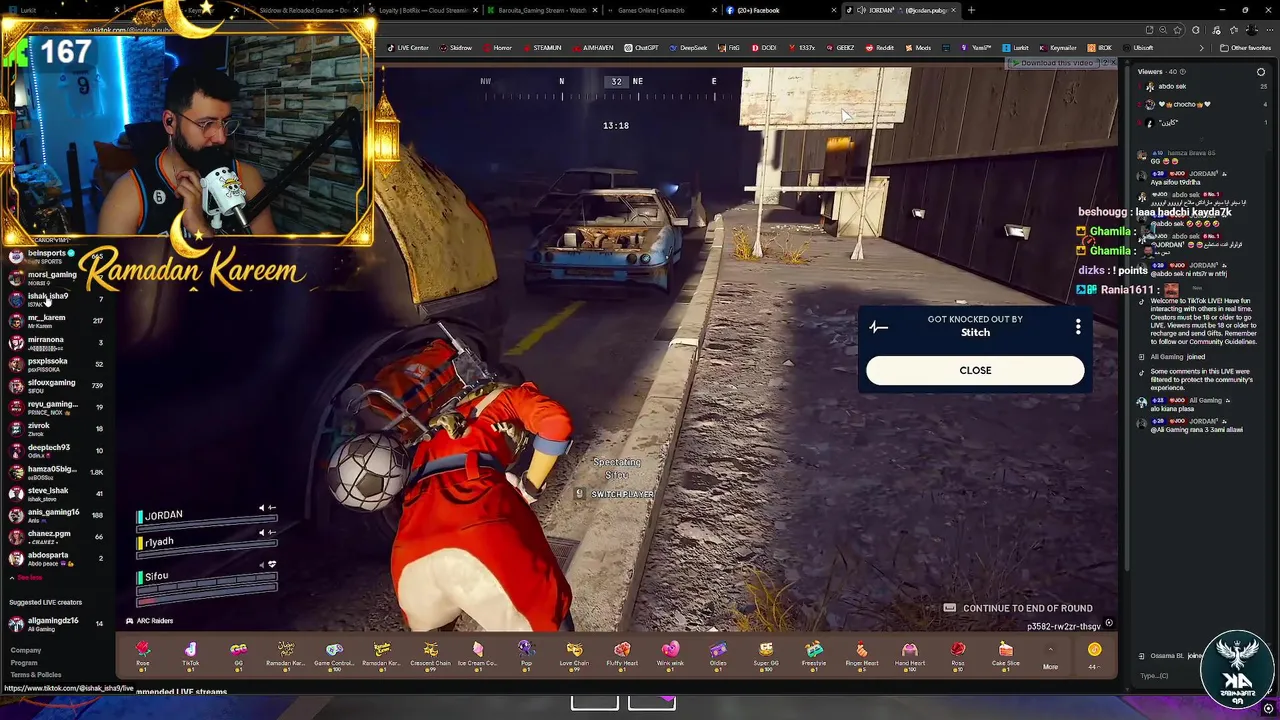Send the Cake Slice gift
The width and height of the screenshot is (1280, 720).
click(x=1006, y=654)
